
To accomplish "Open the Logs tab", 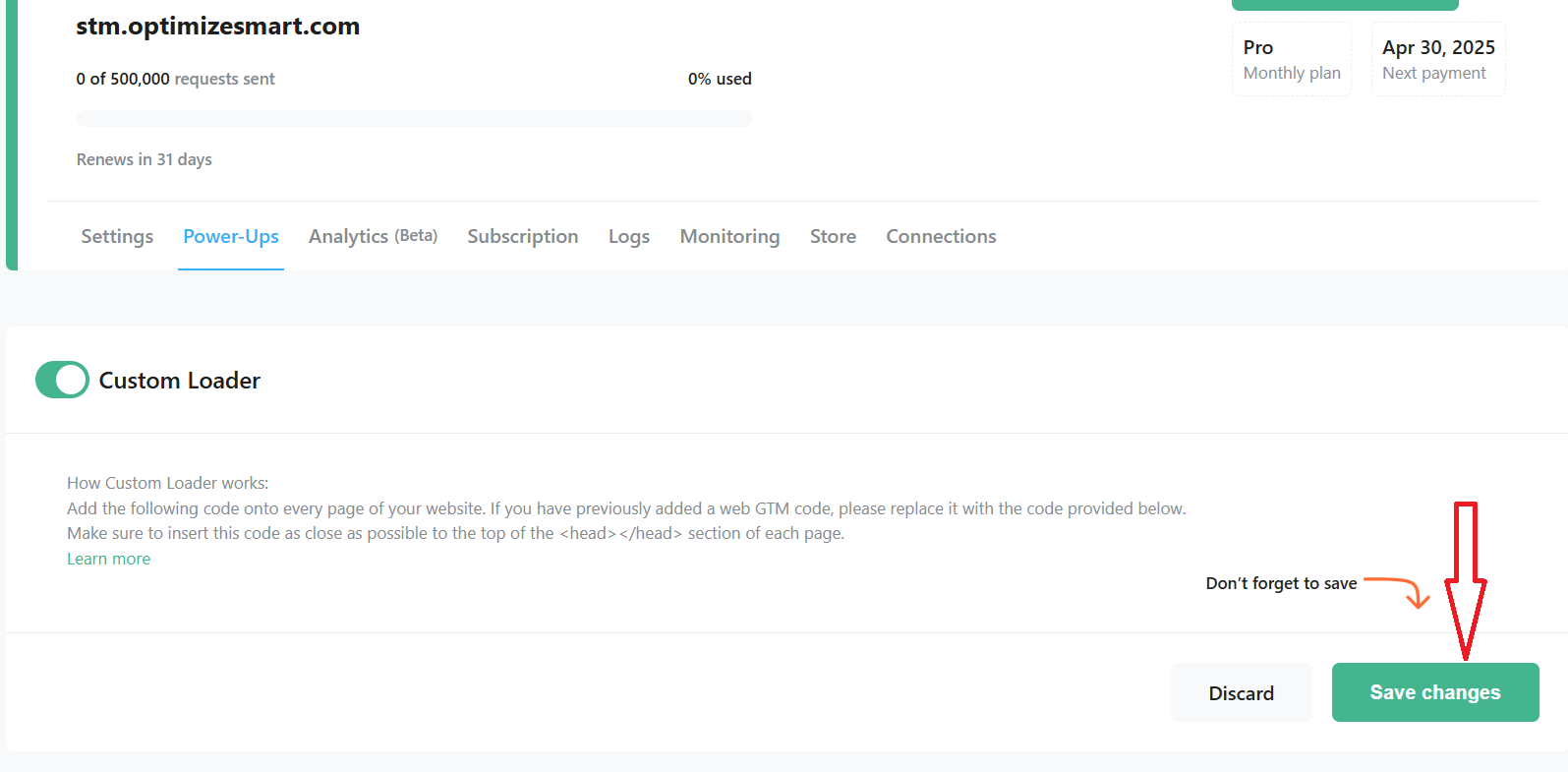I will [628, 236].
